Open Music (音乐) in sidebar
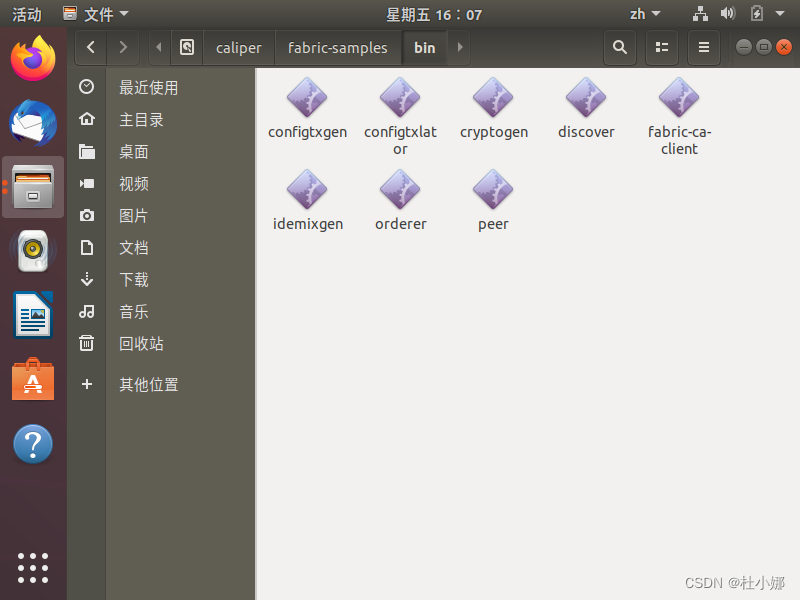Screen dimensions: 800x600 point(161,311)
